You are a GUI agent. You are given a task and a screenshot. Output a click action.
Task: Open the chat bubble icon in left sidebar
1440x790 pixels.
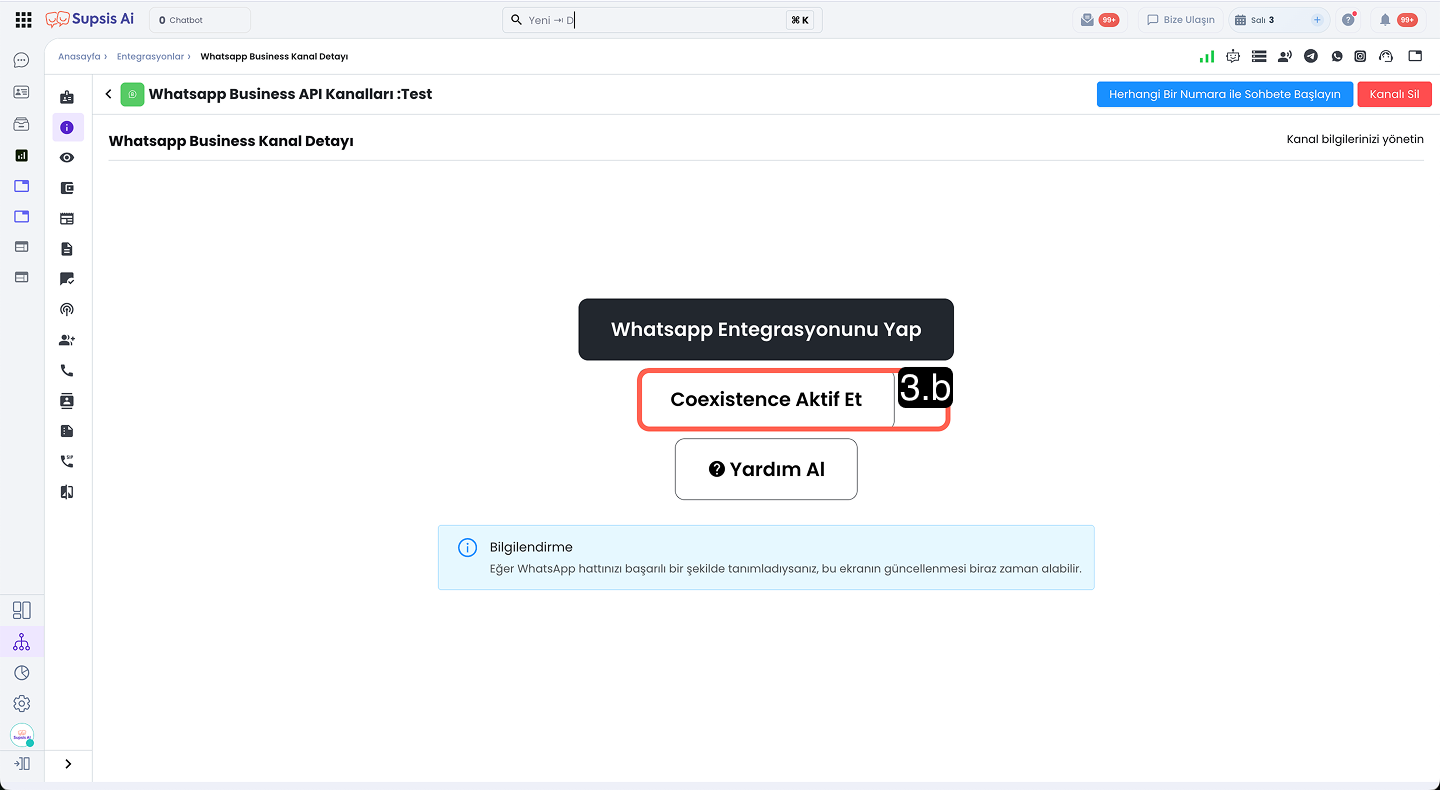point(21,61)
